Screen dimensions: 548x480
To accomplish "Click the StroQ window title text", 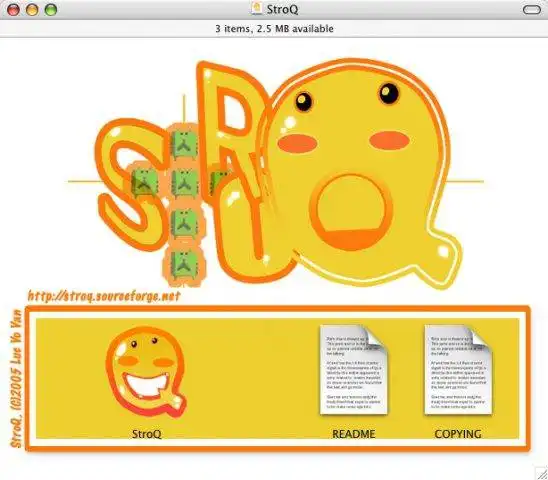I will pos(282,9).
